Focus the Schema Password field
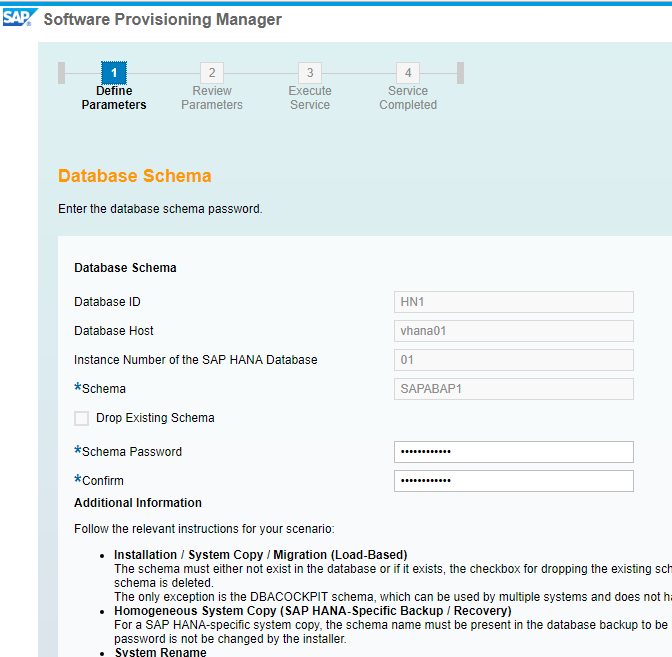 (513, 452)
